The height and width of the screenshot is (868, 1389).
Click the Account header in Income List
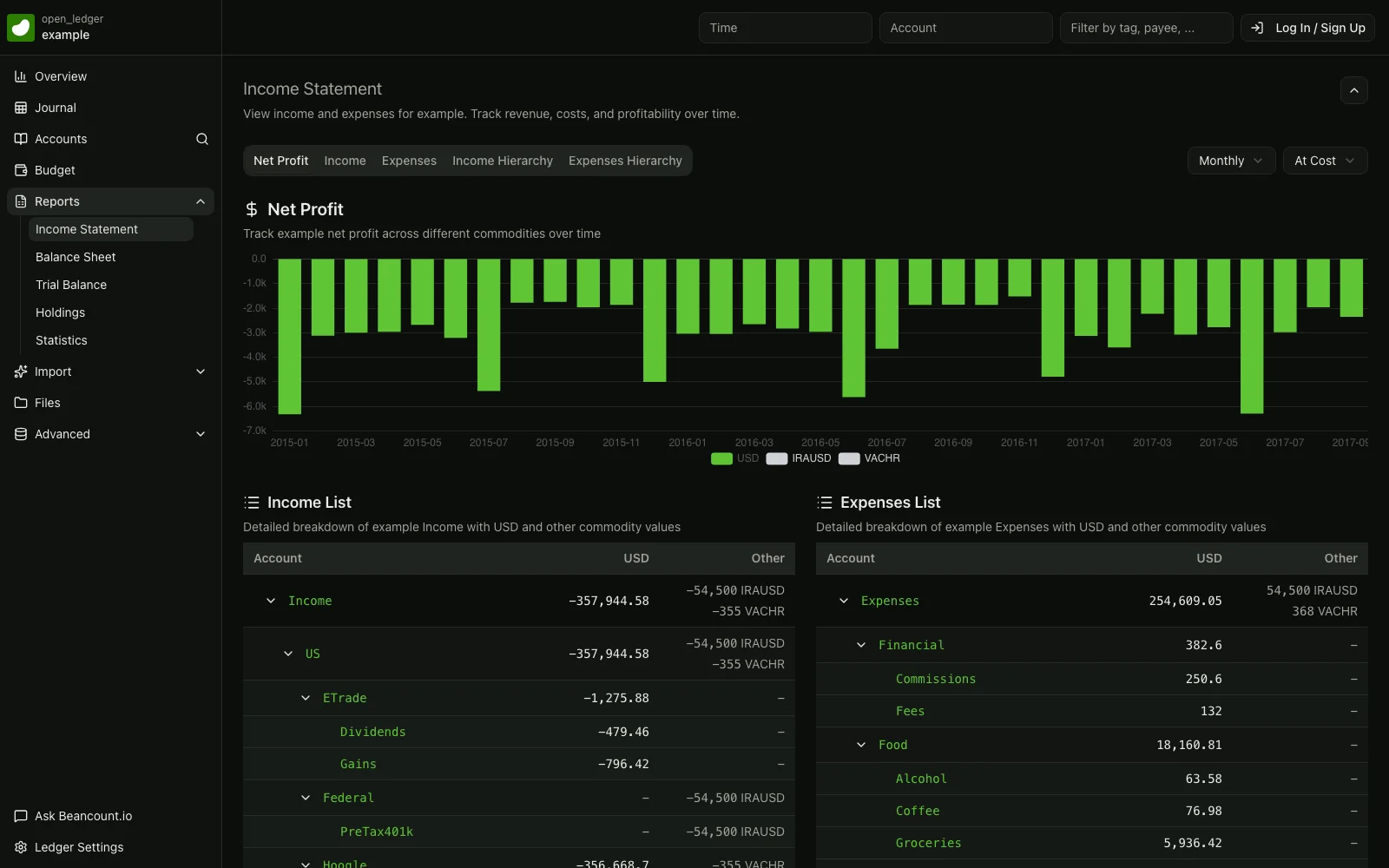[278, 558]
